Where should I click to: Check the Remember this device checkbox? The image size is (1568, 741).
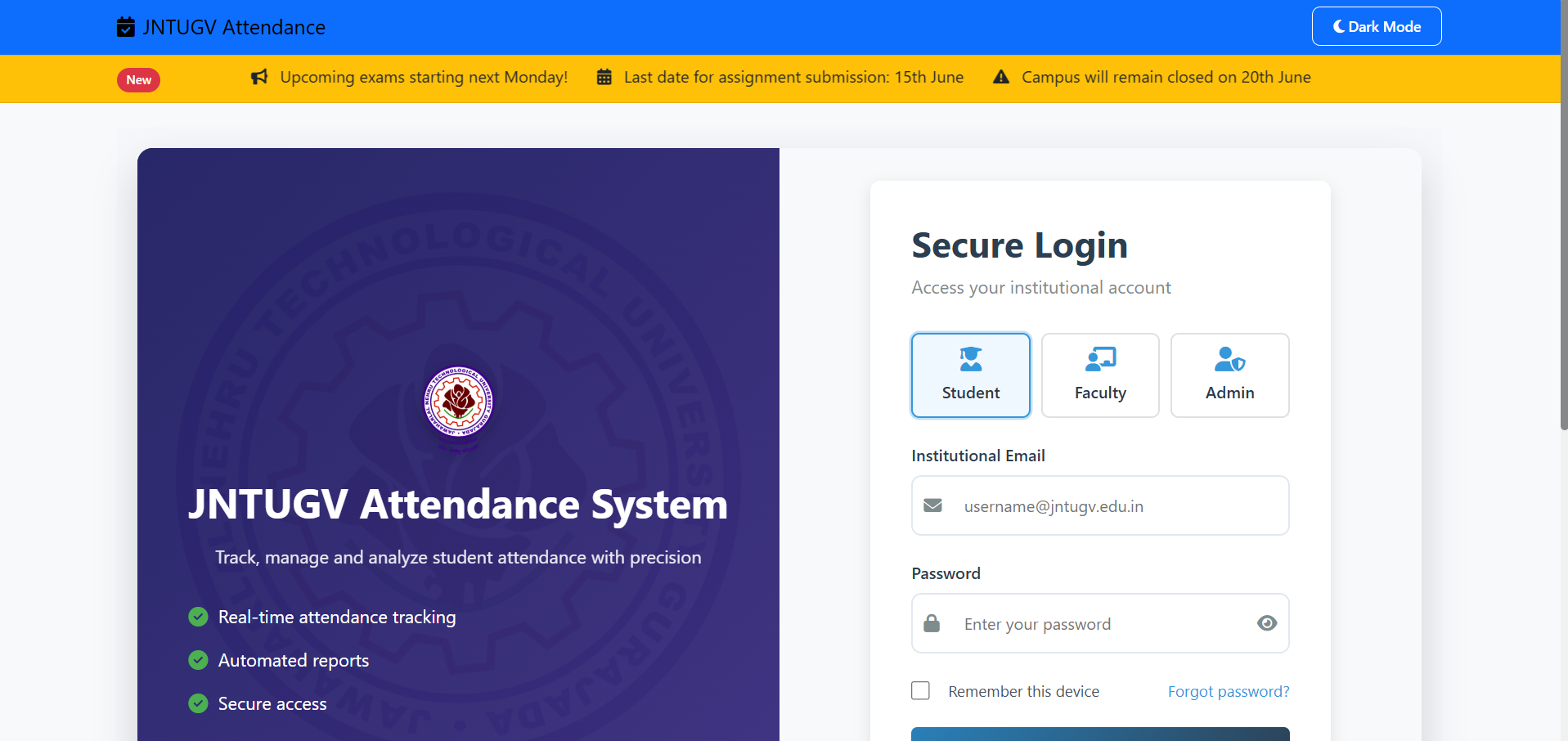[921, 690]
